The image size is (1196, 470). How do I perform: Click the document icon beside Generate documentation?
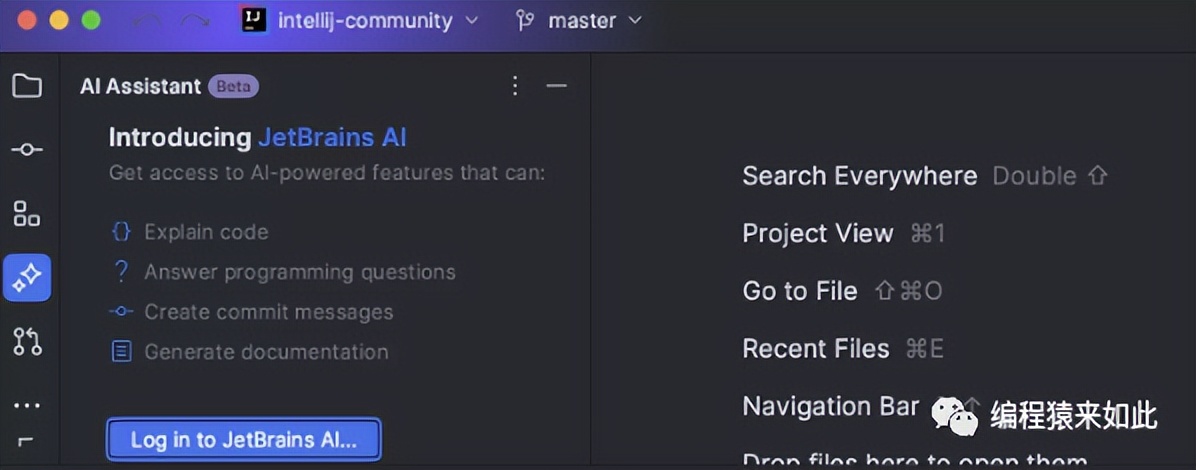pyautogui.click(x=121, y=352)
